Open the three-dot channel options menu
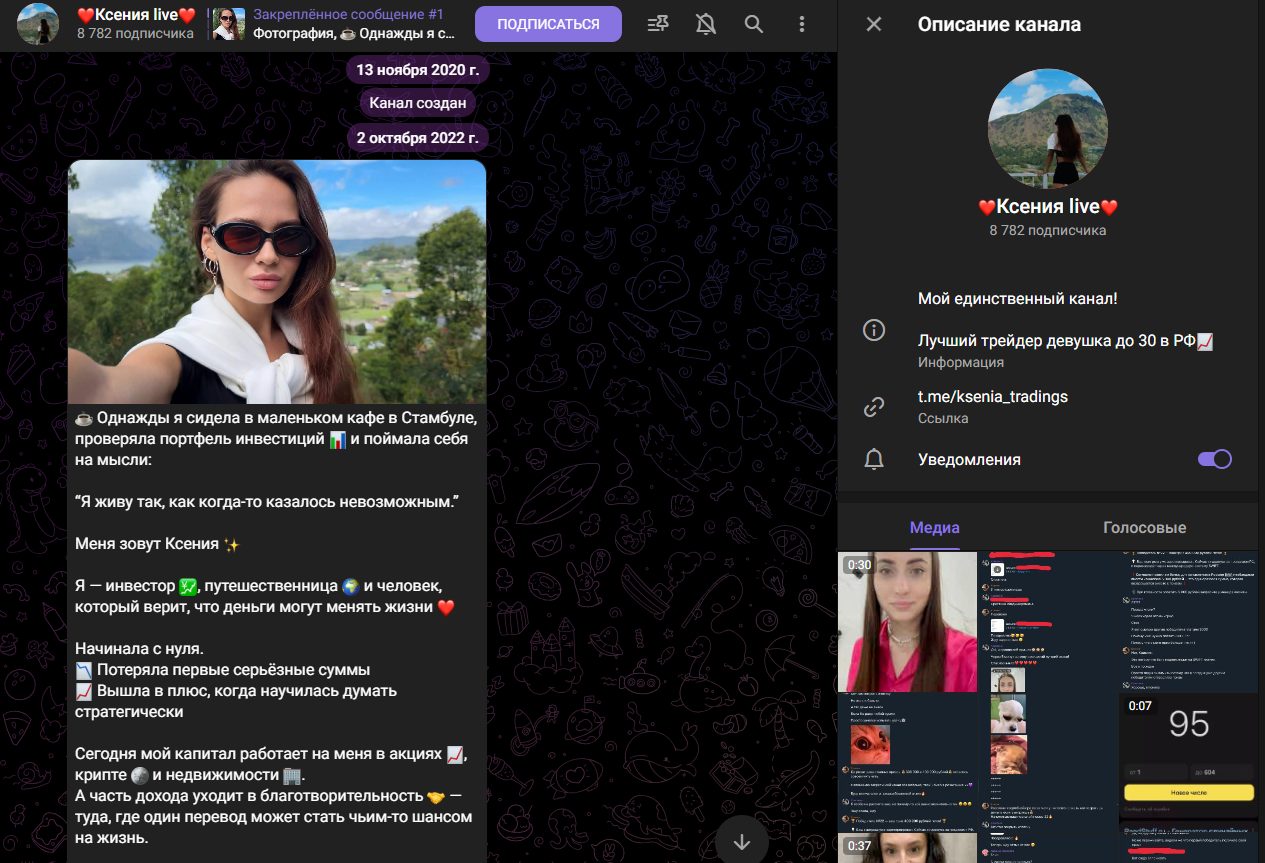 click(x=802, y=23)
